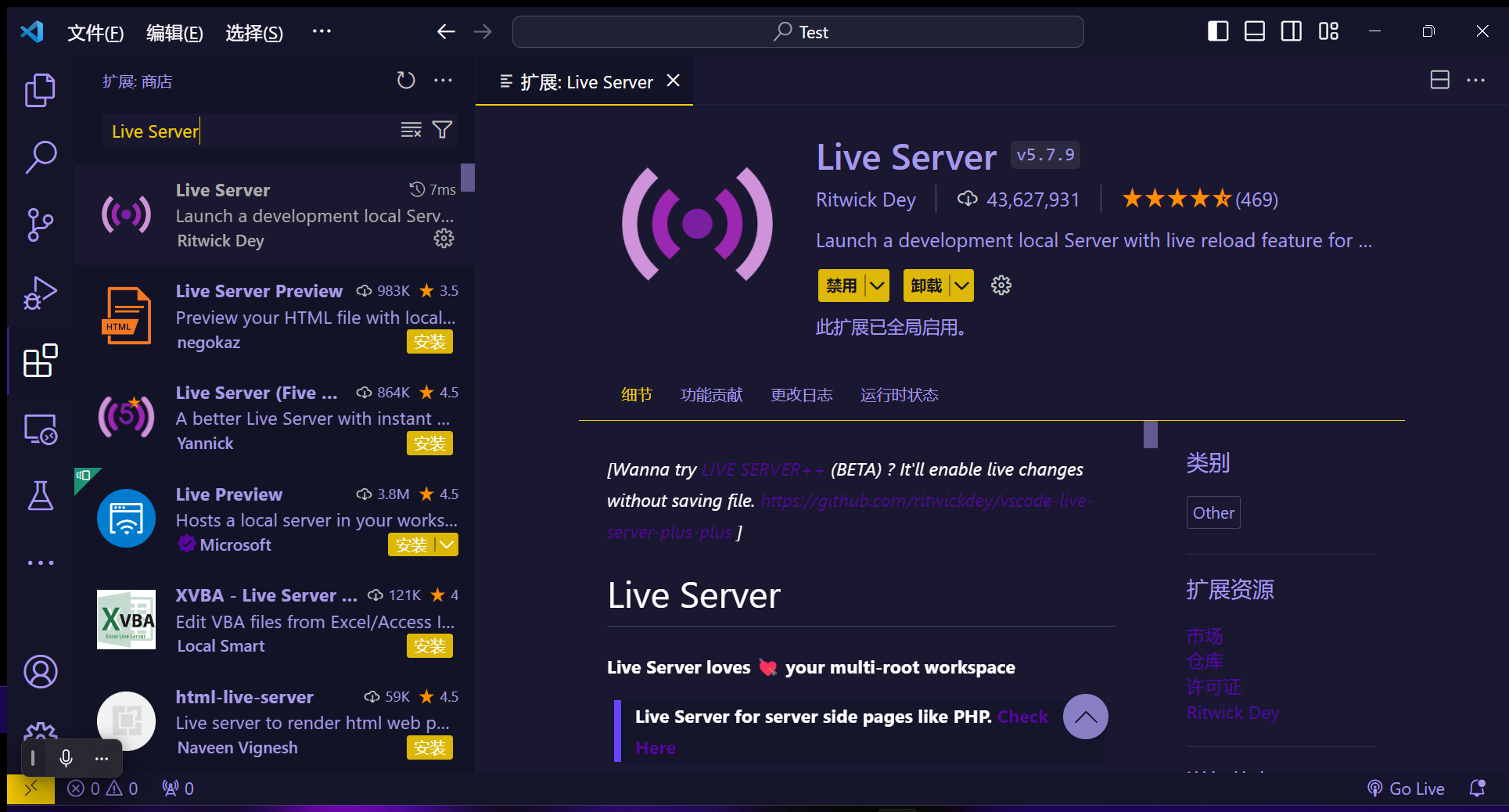Open the Testing flask icon view
1509x812 pixels.
(x=40, y=495)
